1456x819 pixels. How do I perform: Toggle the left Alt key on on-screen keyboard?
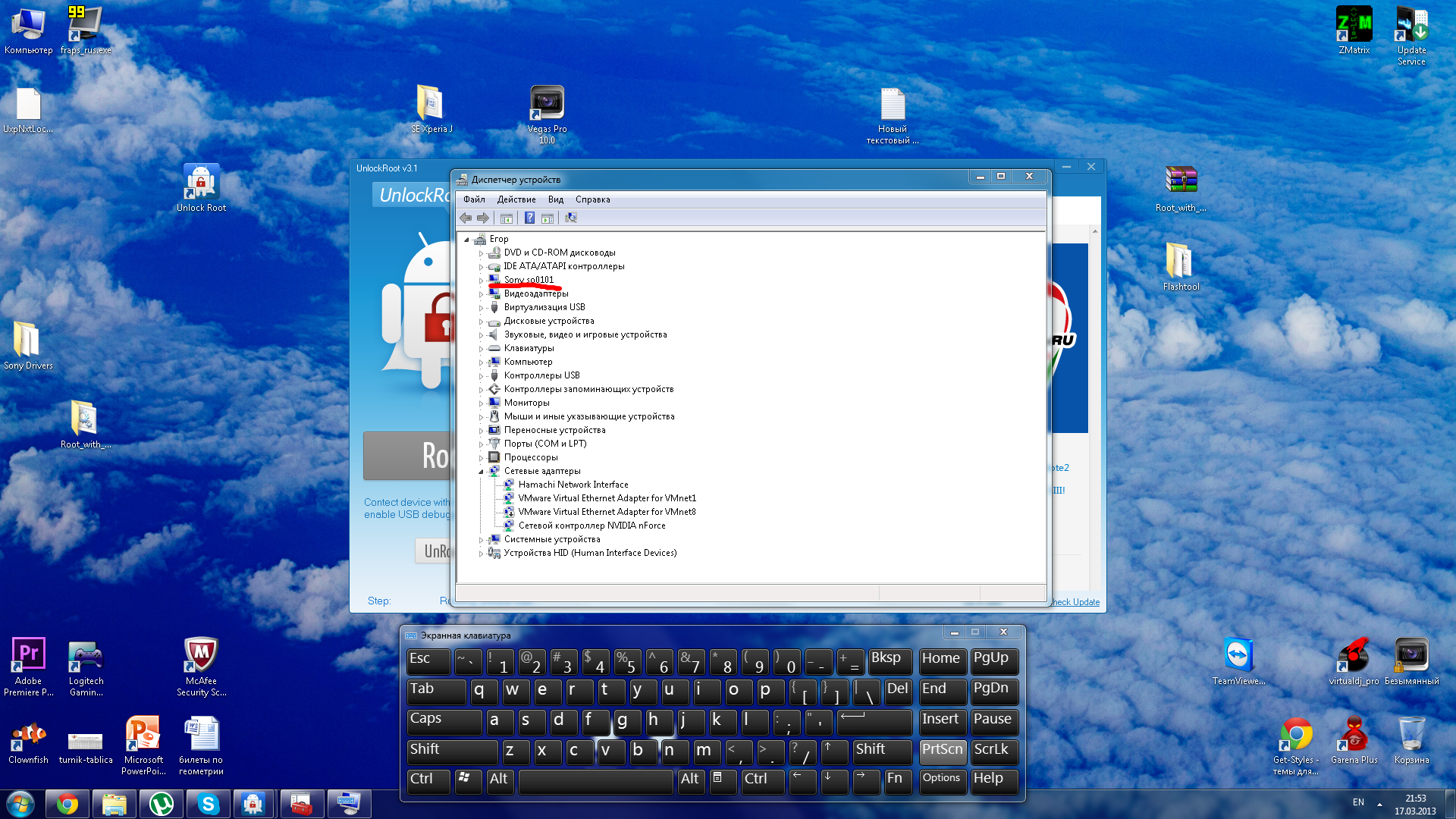coord(500,781)
